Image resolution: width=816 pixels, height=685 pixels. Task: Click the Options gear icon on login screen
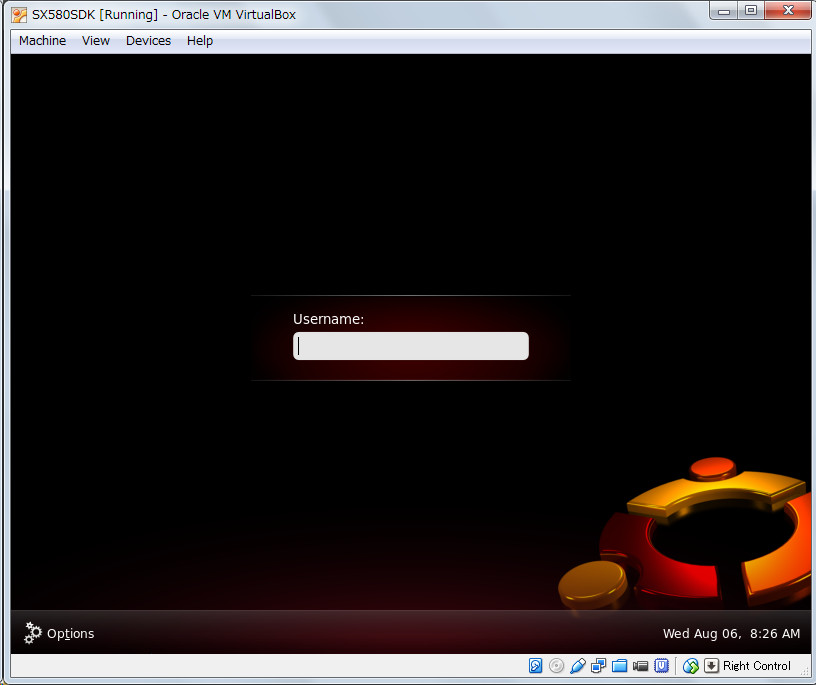(33, 633)
